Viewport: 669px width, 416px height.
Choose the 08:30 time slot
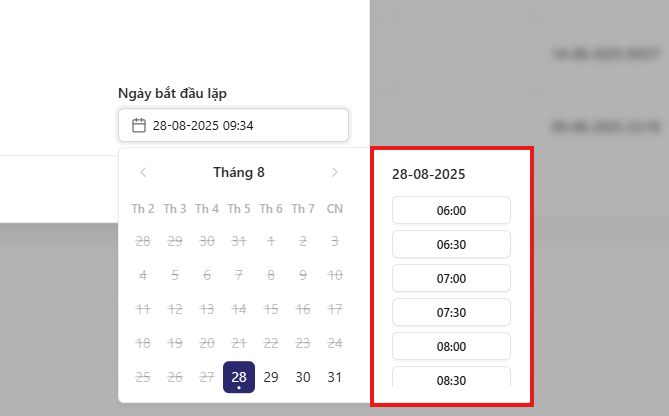click(451, 379)
